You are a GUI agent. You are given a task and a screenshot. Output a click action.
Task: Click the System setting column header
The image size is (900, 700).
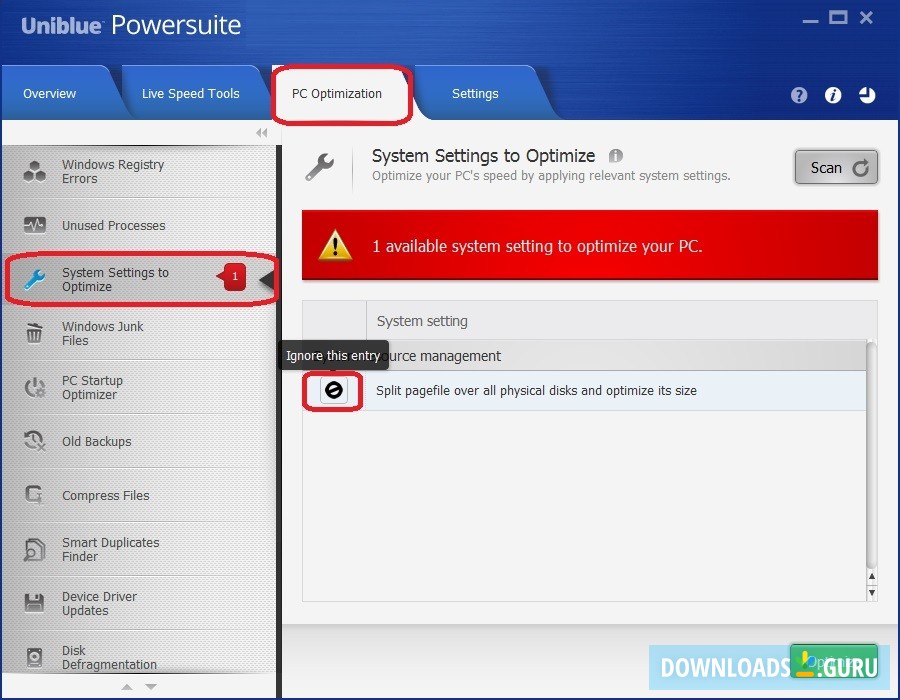click(x=622, y=321)
